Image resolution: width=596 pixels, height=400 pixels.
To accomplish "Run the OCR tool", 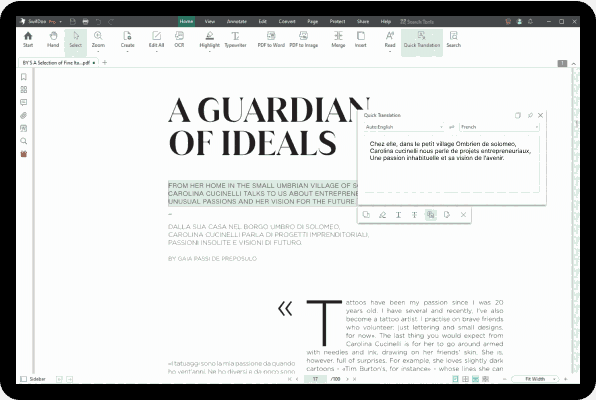I will point(179,39).
